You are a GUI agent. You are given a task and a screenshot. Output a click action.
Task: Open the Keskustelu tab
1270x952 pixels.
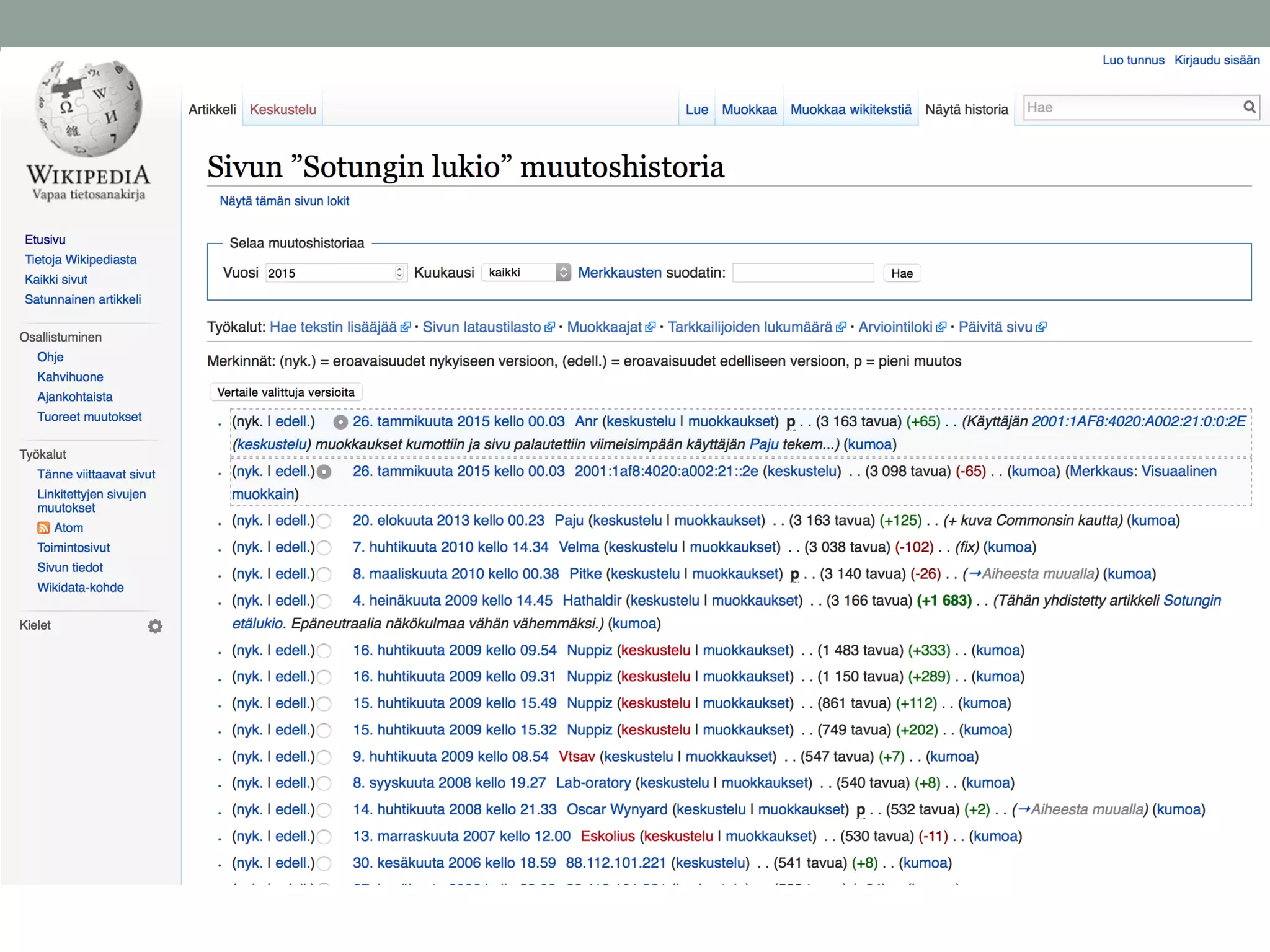(283, 110)
